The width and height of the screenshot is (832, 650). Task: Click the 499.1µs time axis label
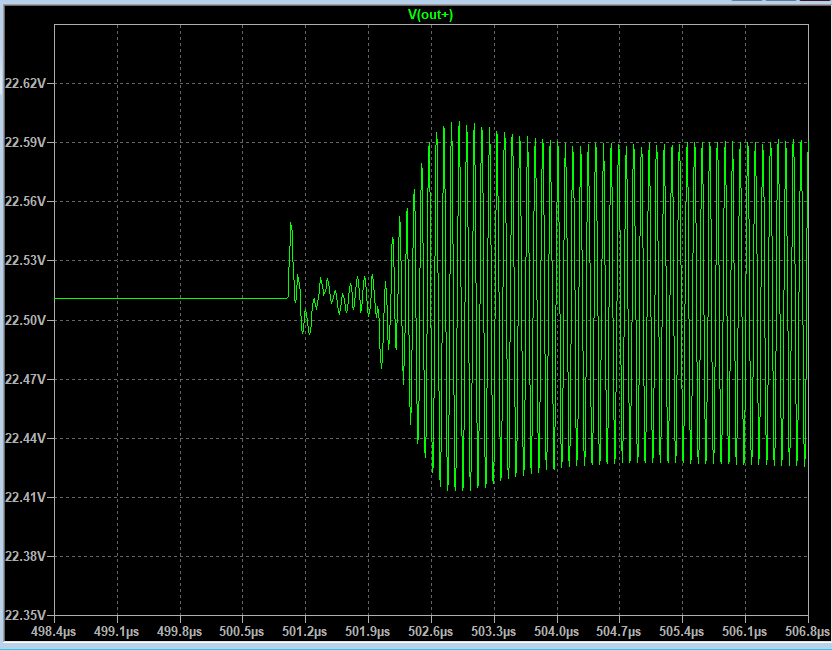click(116, 631)
